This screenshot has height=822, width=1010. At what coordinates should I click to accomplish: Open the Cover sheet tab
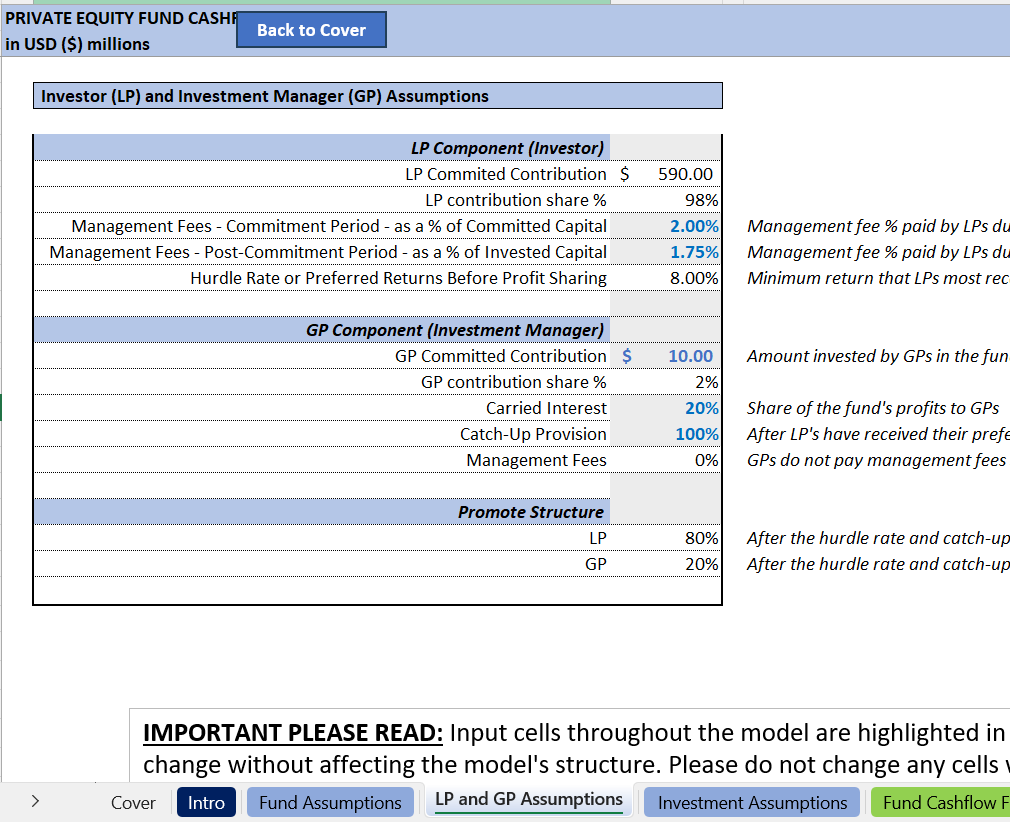[133, 803]
